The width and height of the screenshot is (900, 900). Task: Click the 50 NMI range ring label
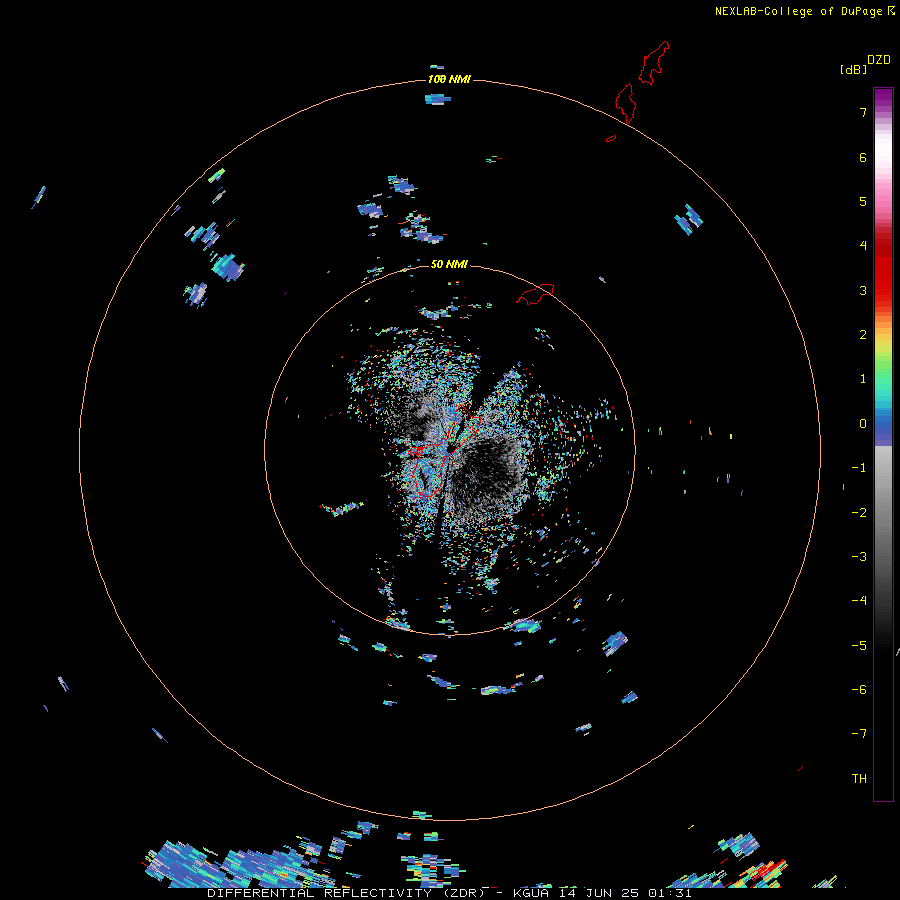(x=449, y=264)
